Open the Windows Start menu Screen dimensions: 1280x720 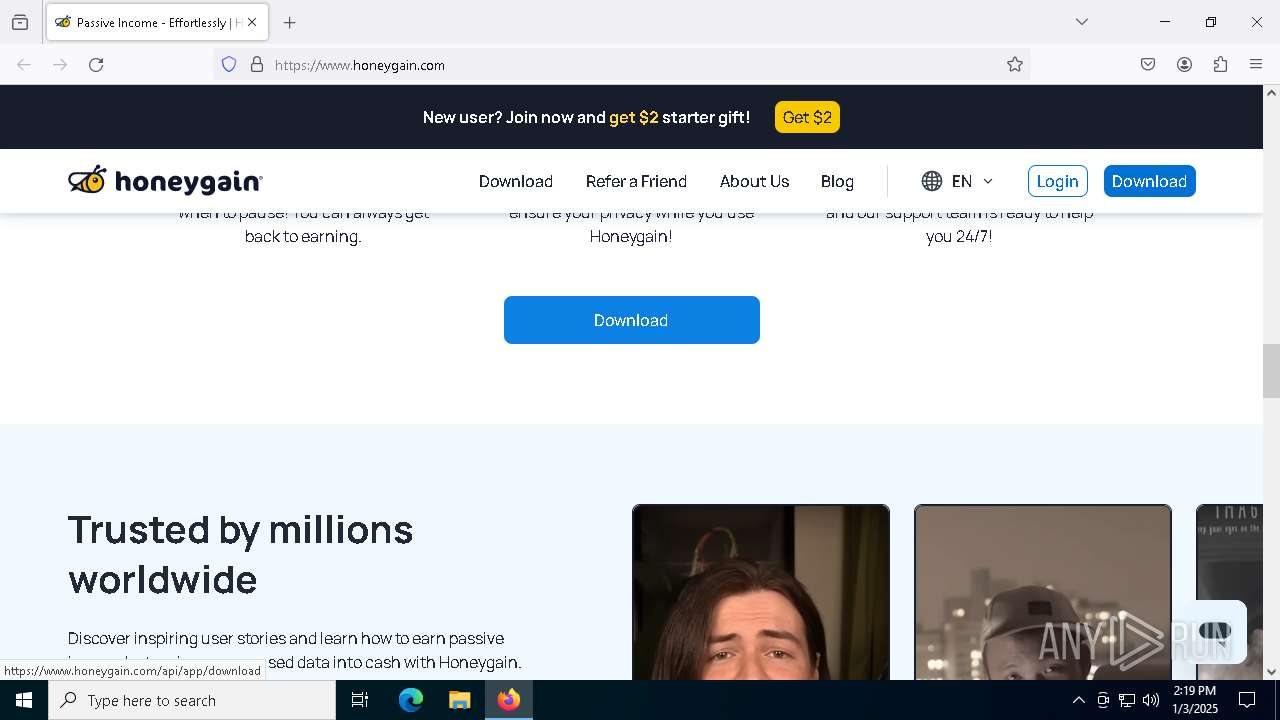click(24, 700)
